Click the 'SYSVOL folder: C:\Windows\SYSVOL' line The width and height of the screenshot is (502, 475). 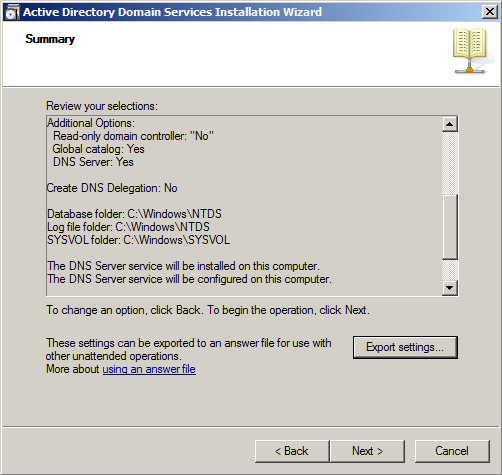[x=138, y=240]
